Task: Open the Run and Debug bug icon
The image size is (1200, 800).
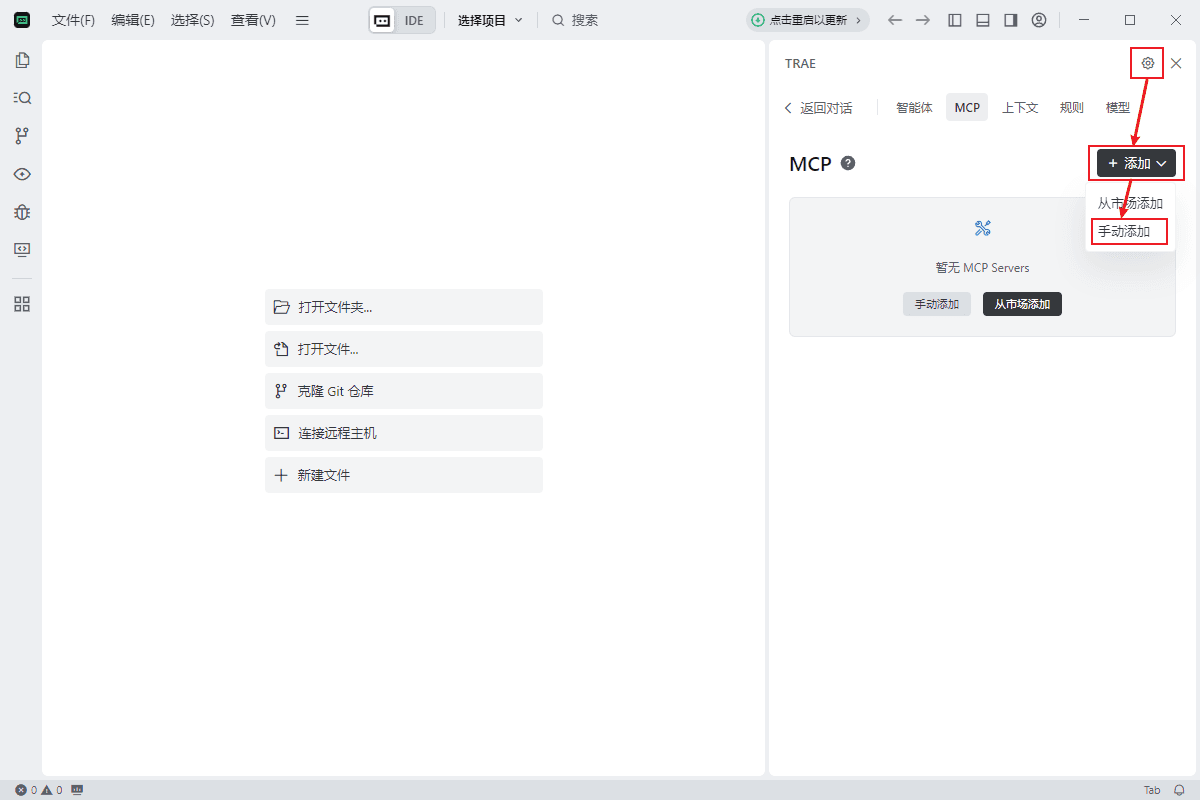Action: pos(22,212)
